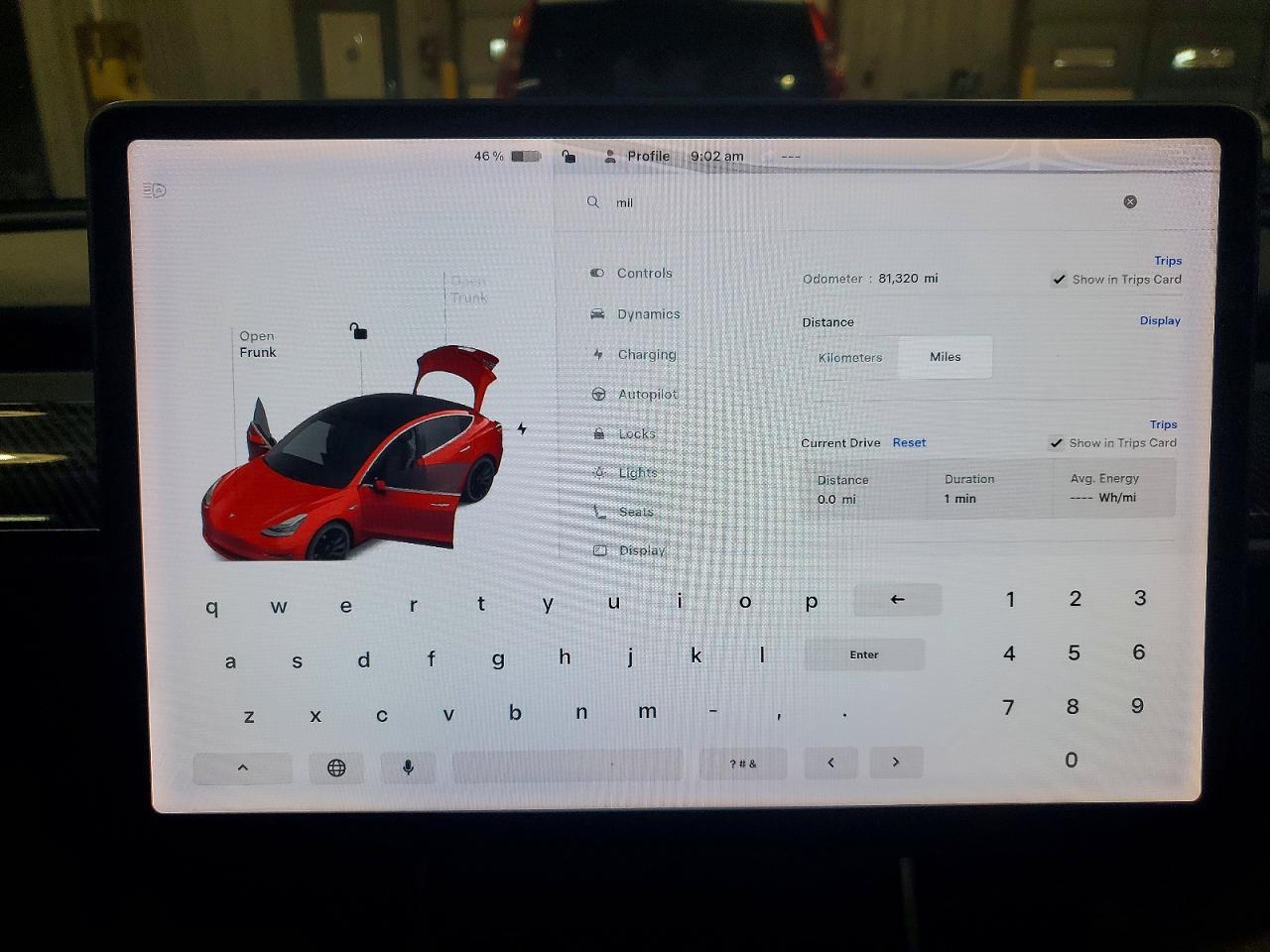1270x952 pixels.
Task: Focus the search field containing 'mil'
Action: tap(861, 202)
